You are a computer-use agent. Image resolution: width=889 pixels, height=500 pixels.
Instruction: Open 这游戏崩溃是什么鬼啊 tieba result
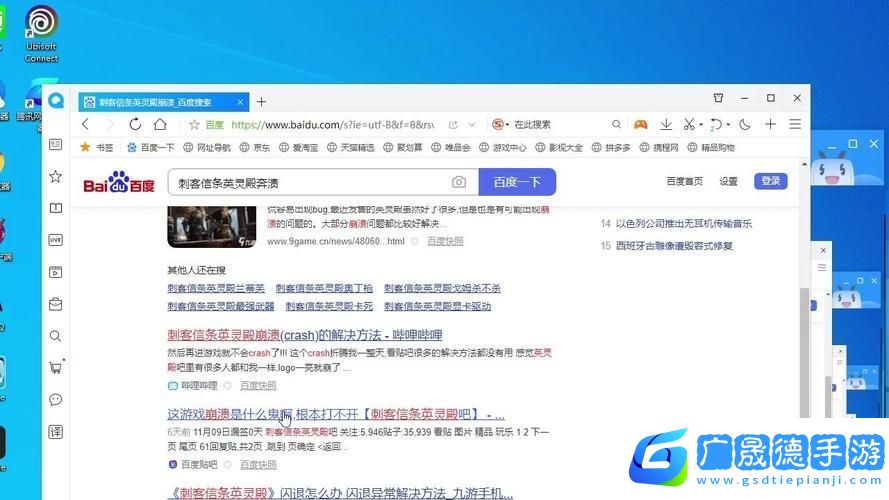(336, 414)
